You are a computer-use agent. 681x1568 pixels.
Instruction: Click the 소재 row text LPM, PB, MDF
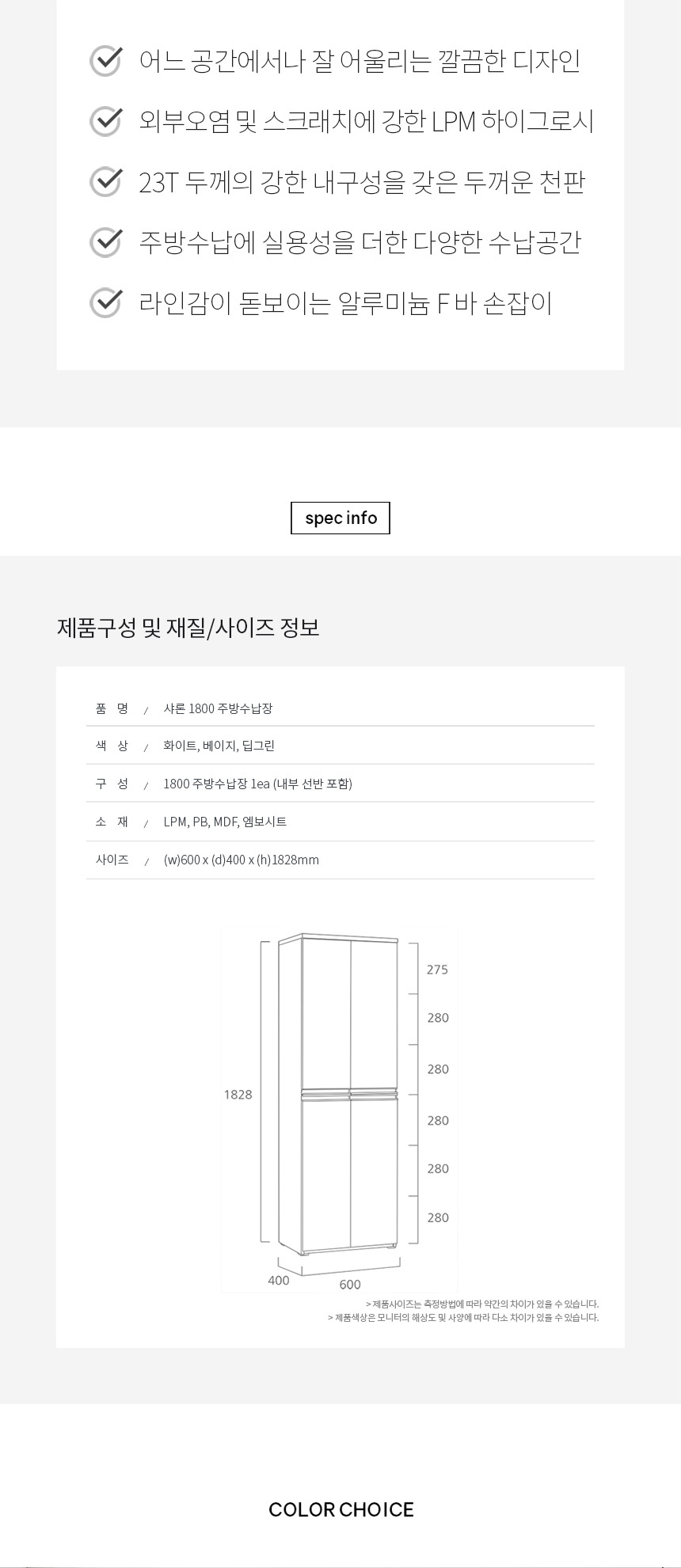tap(225, 822)
